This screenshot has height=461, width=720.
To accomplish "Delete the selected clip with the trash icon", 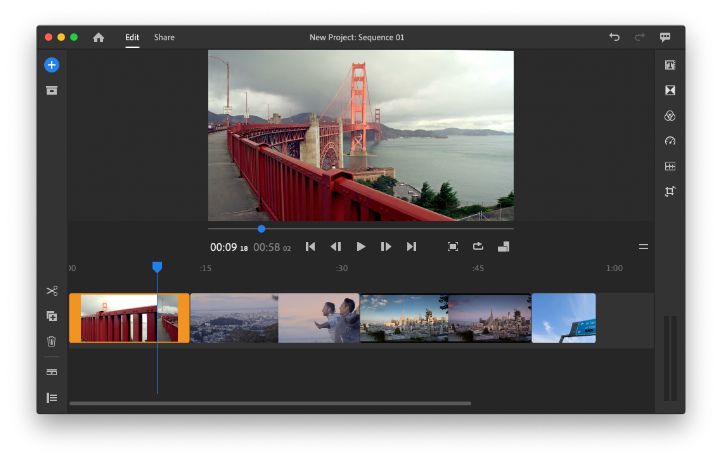I will click(51, 341).
